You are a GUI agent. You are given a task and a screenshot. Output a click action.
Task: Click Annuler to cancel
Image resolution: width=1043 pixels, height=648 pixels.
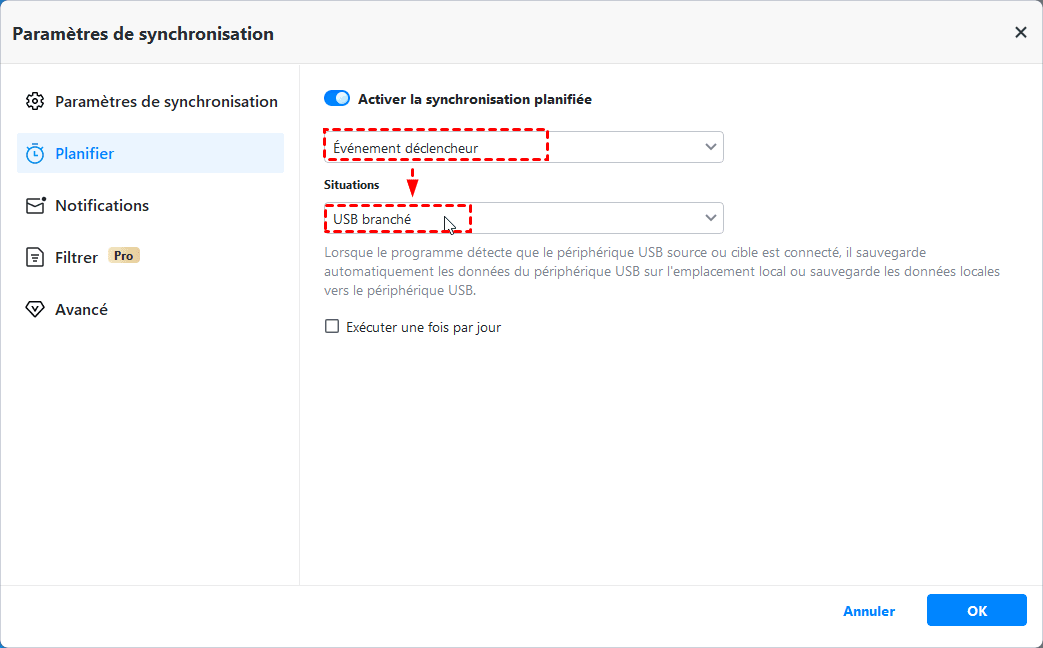869,611
